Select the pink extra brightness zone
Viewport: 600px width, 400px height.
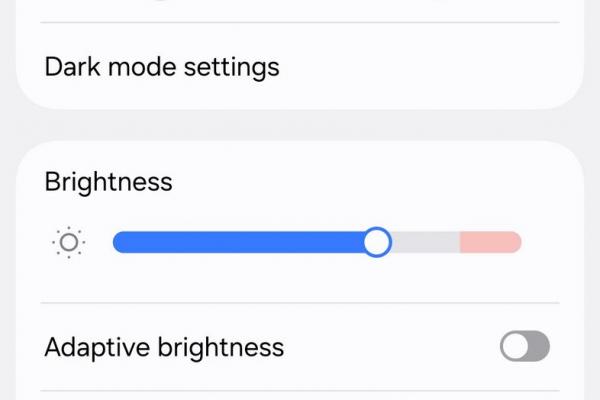tap(490, 242)
